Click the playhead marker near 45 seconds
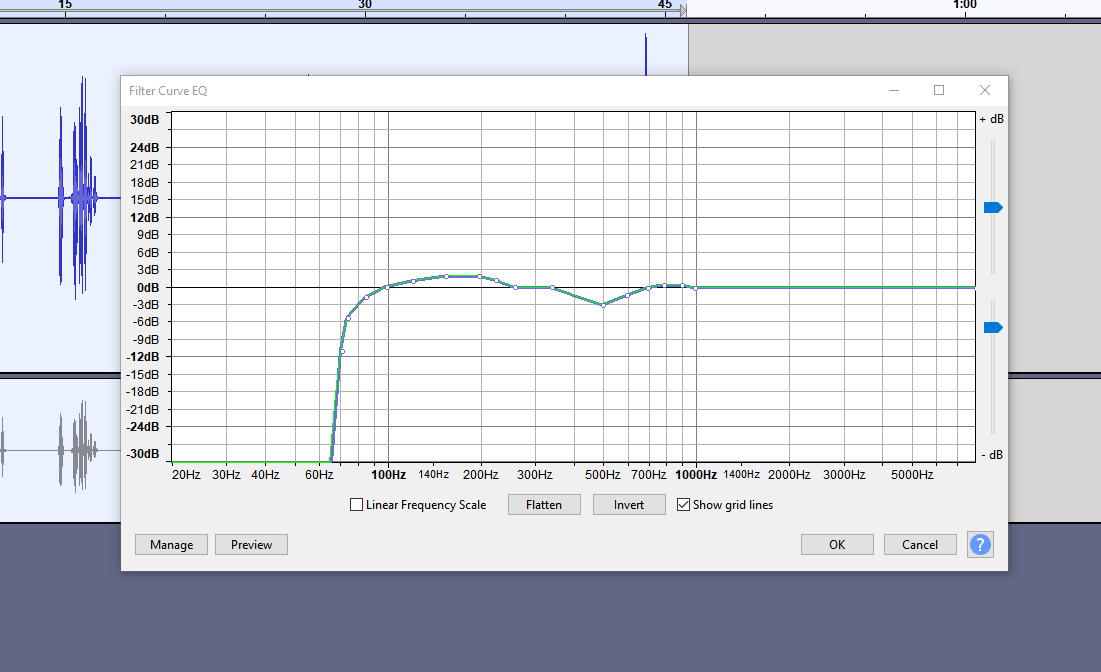The height and width of the screenshot is (672, 1101). pos(681,10)
